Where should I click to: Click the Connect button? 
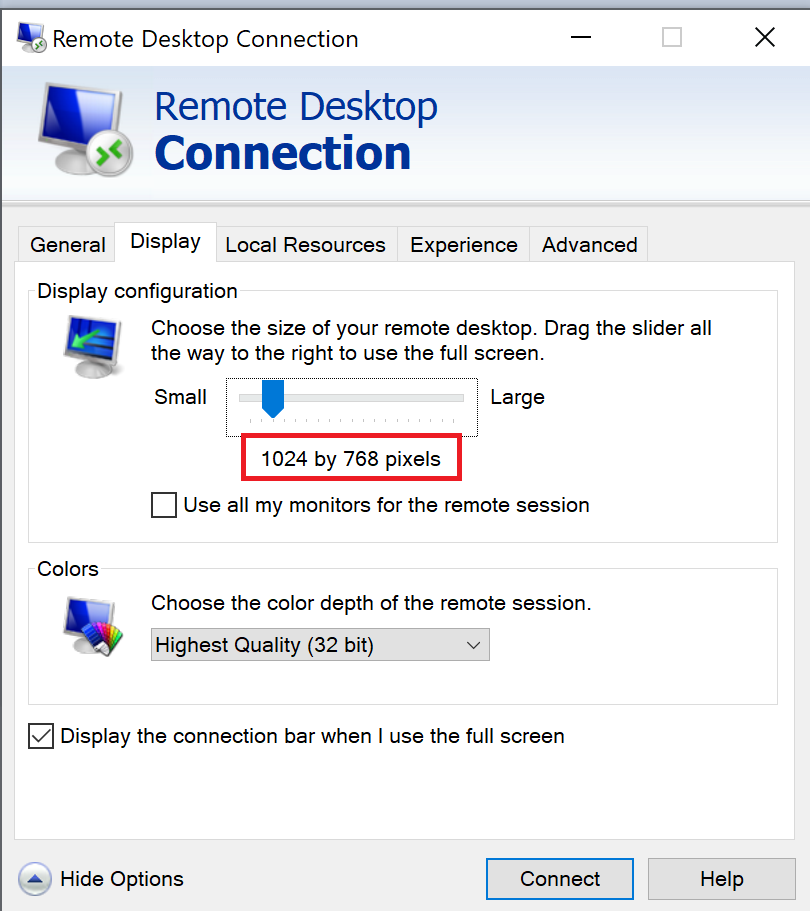pyautogui.click(x=559, y=878)
